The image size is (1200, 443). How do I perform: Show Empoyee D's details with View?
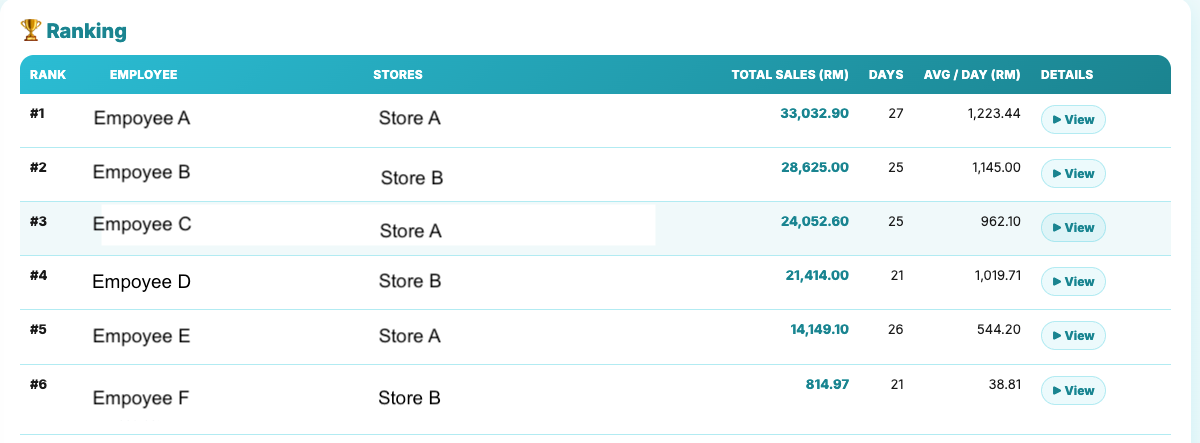point(1073,282)
